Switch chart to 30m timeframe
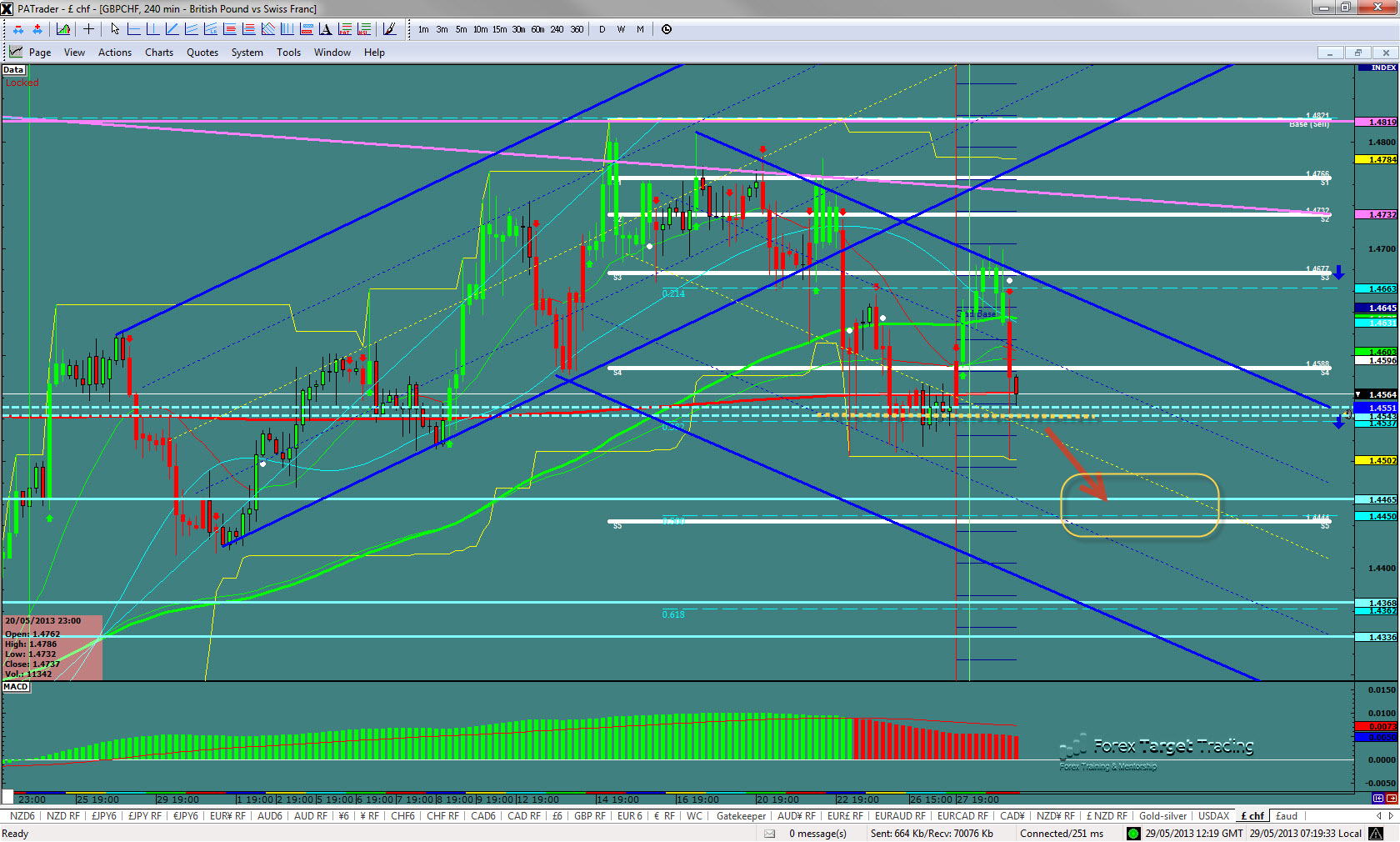This screenshot has height=842, width=1400. tap(518, 29)
